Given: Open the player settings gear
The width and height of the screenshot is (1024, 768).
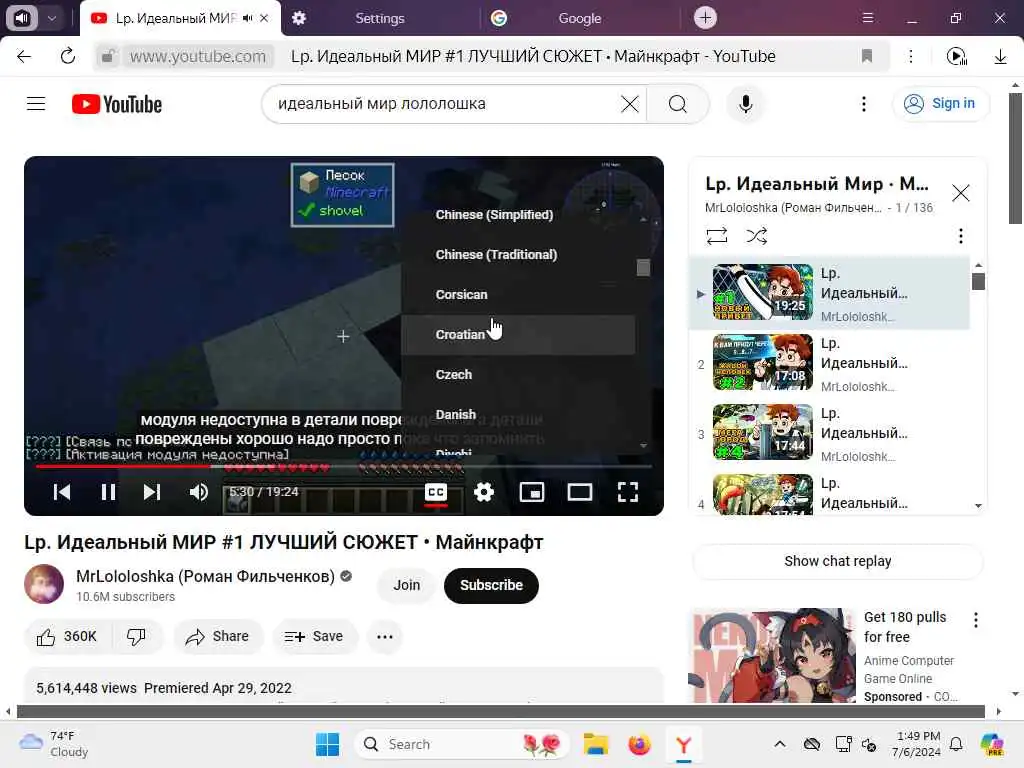Looking at the screenshot, I should [x=484, y=492].
